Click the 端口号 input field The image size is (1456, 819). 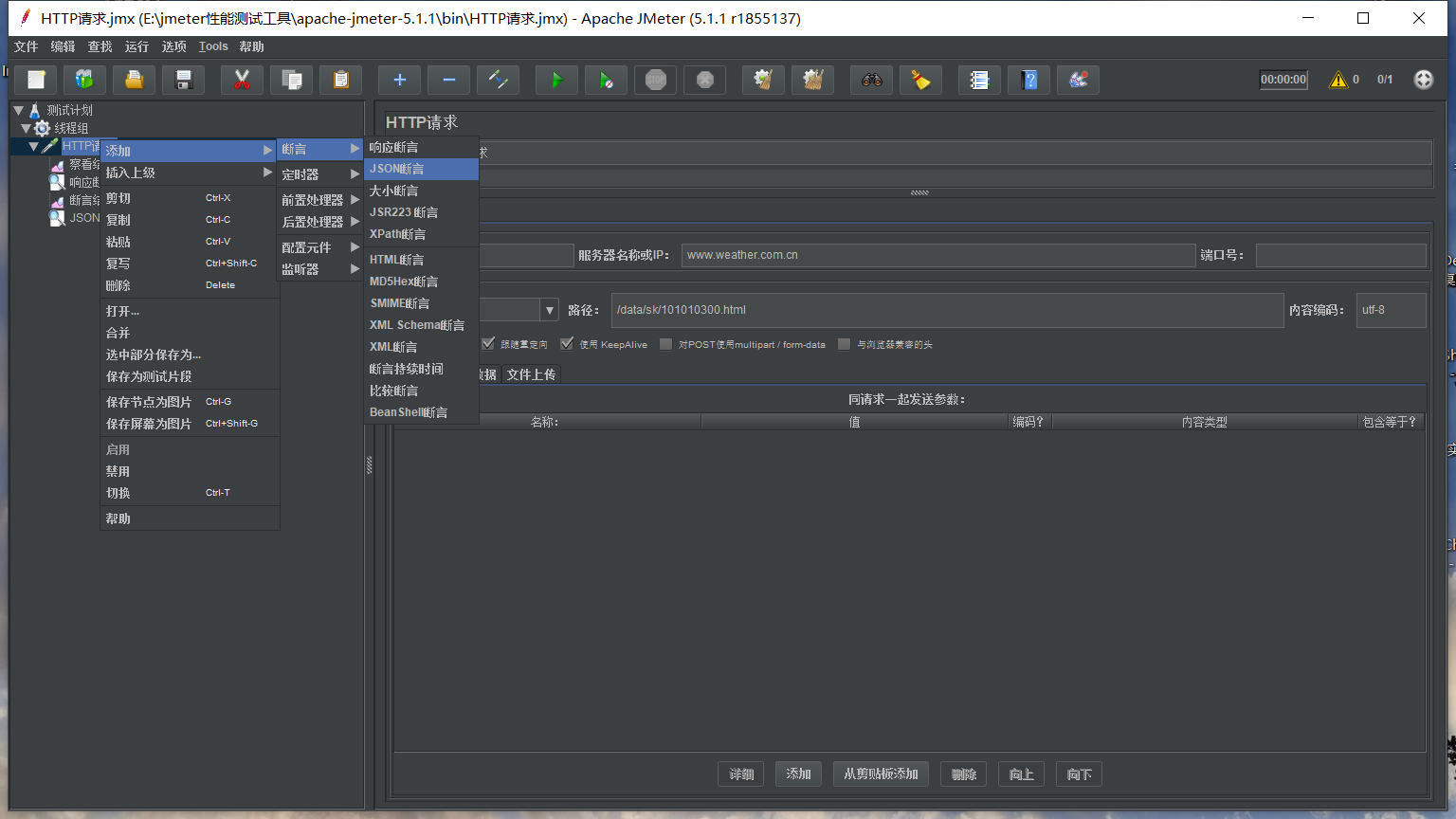(1341, 255)
